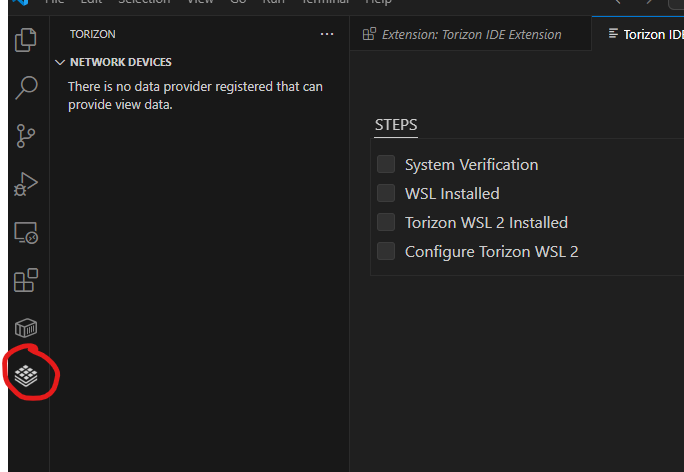Image resolution: width=684 pixels, height=472 pixels.
Task: Click the NETWORK DEVICES header label
Action: (121, 62)
